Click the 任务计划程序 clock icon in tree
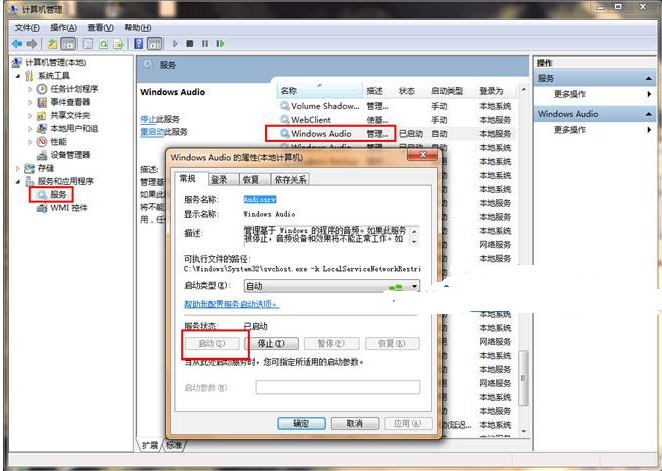The width and height of the screenshot is (662, 471). (x=42, y=89)
